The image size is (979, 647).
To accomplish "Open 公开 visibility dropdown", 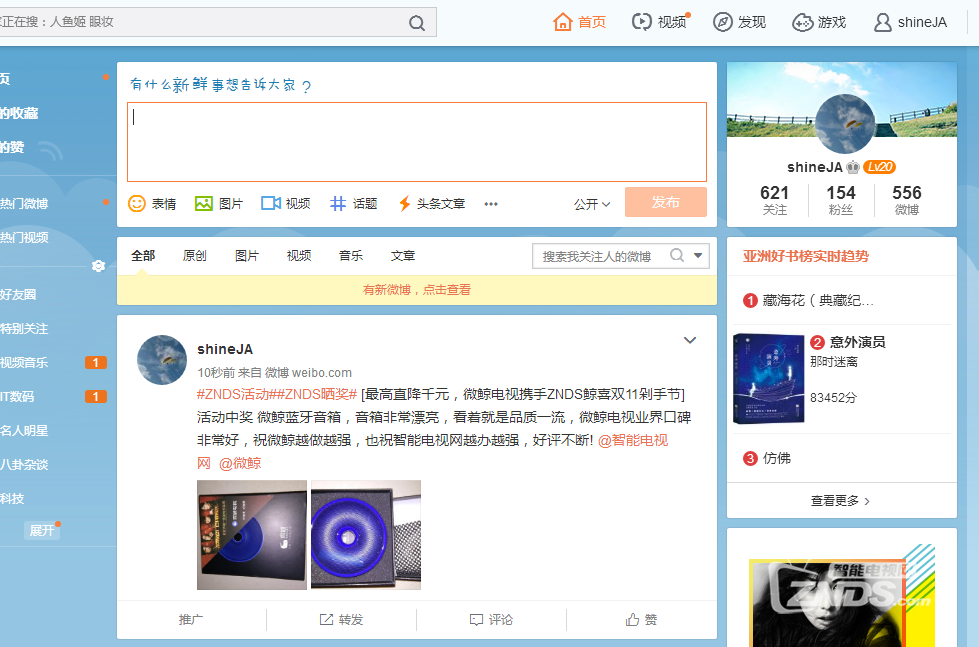I will click(592, 204).
